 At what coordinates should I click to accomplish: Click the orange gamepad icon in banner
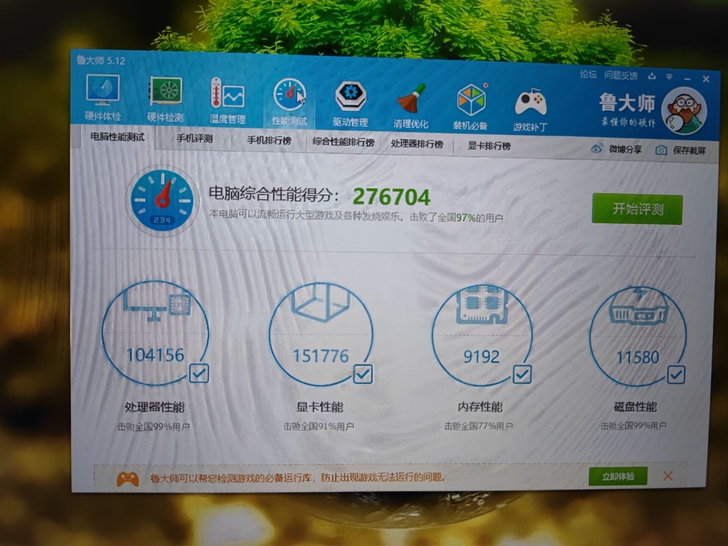(x=128, y=479)
